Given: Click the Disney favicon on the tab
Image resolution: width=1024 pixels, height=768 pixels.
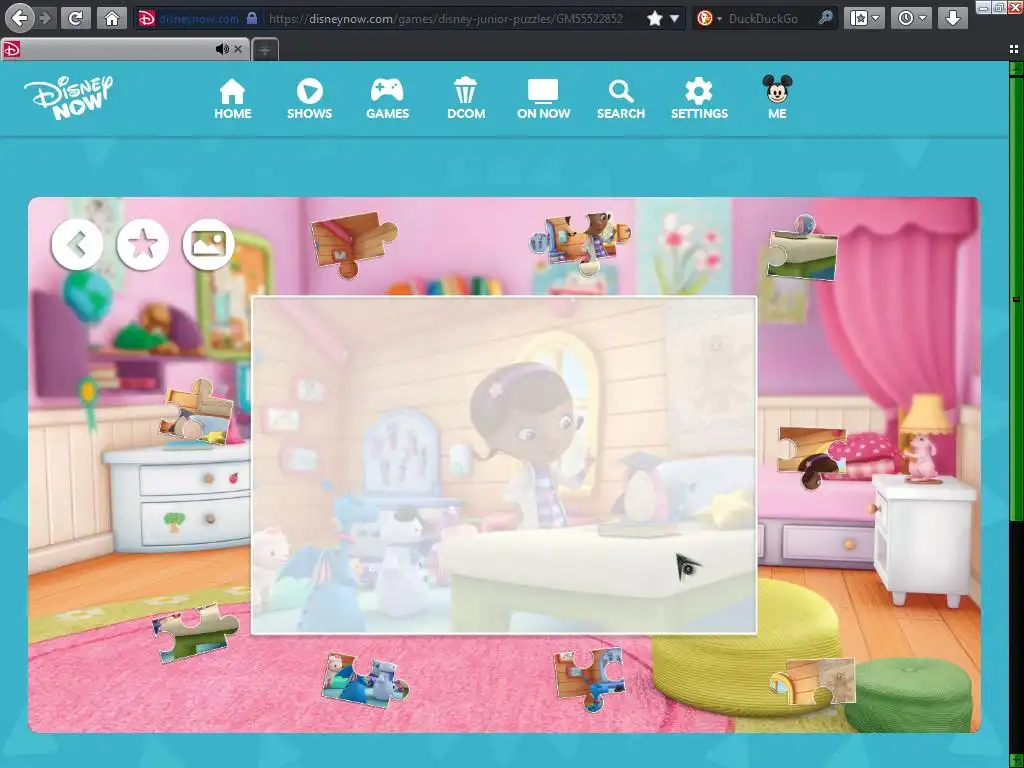Looking at the screenshot, I should pyautogui.click(x=12, y=49).
